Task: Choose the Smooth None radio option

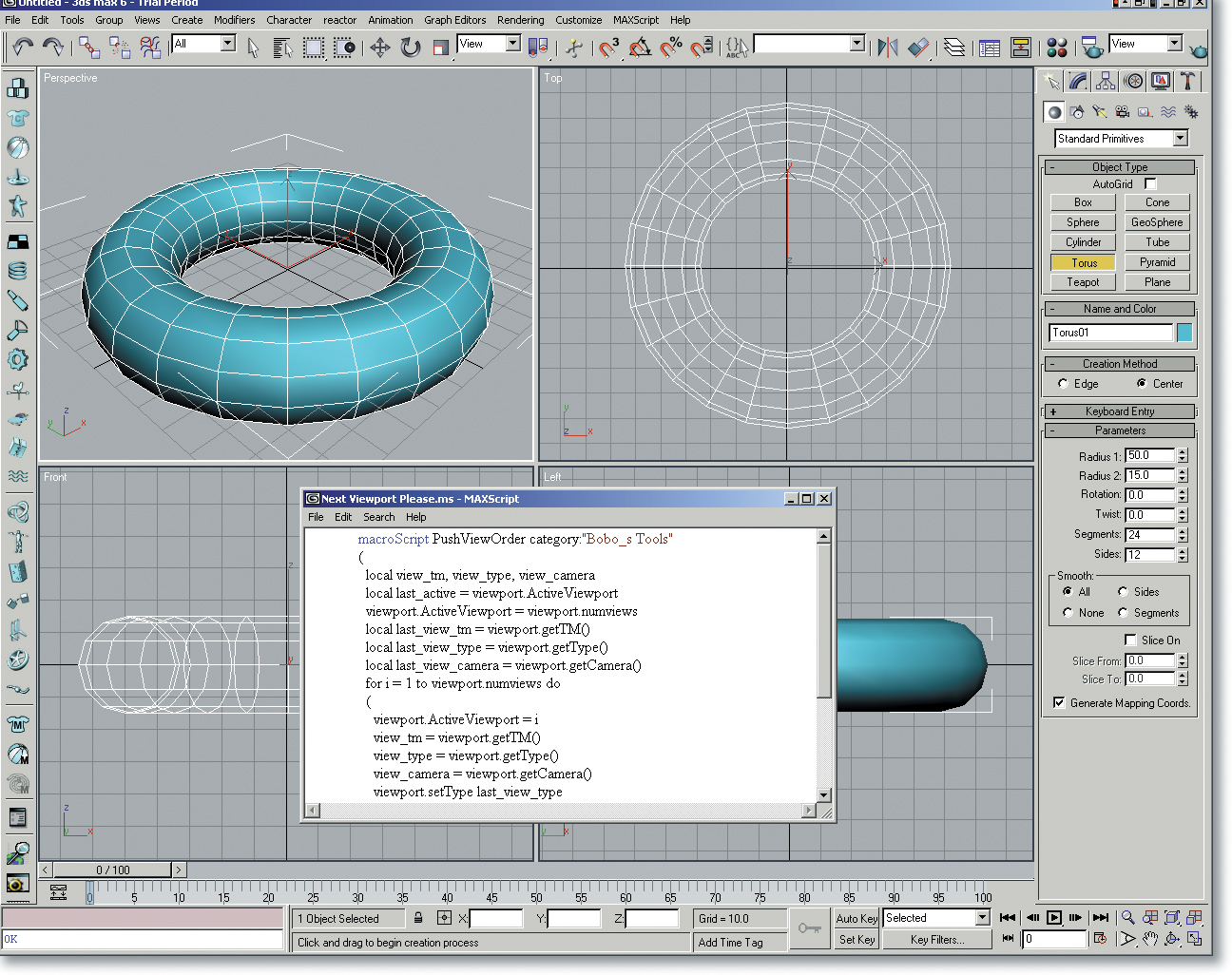Action: [1068, 613]
